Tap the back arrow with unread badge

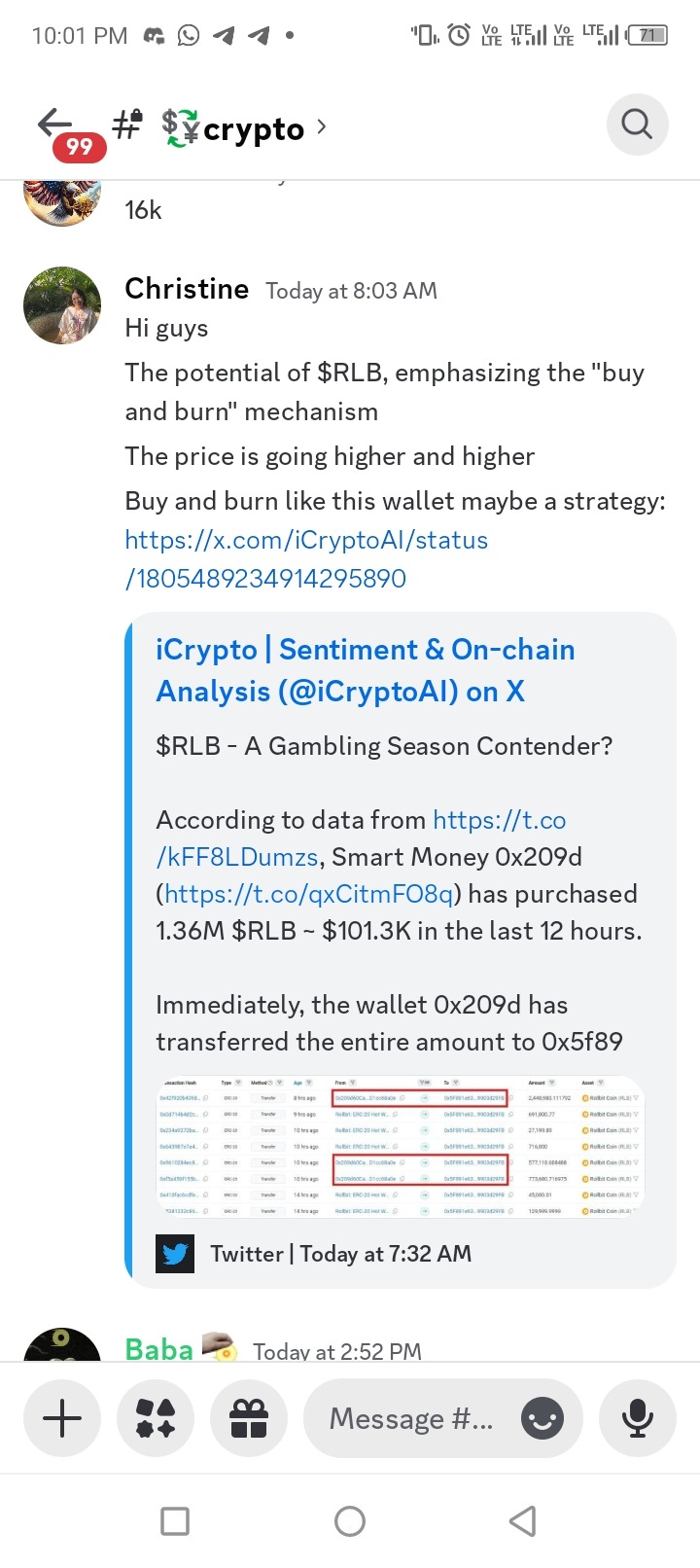58,127
